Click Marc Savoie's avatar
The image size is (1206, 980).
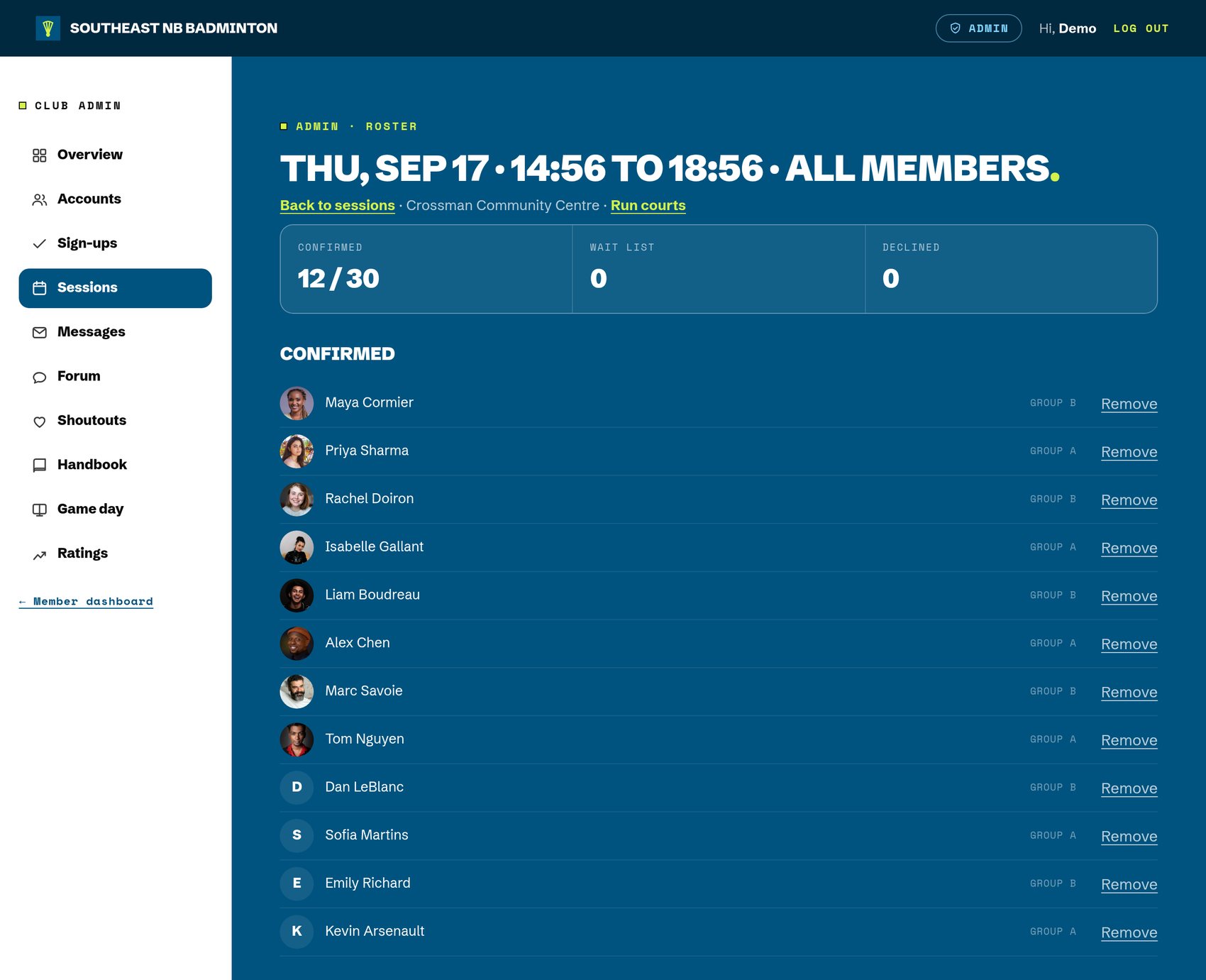(297, 691)
